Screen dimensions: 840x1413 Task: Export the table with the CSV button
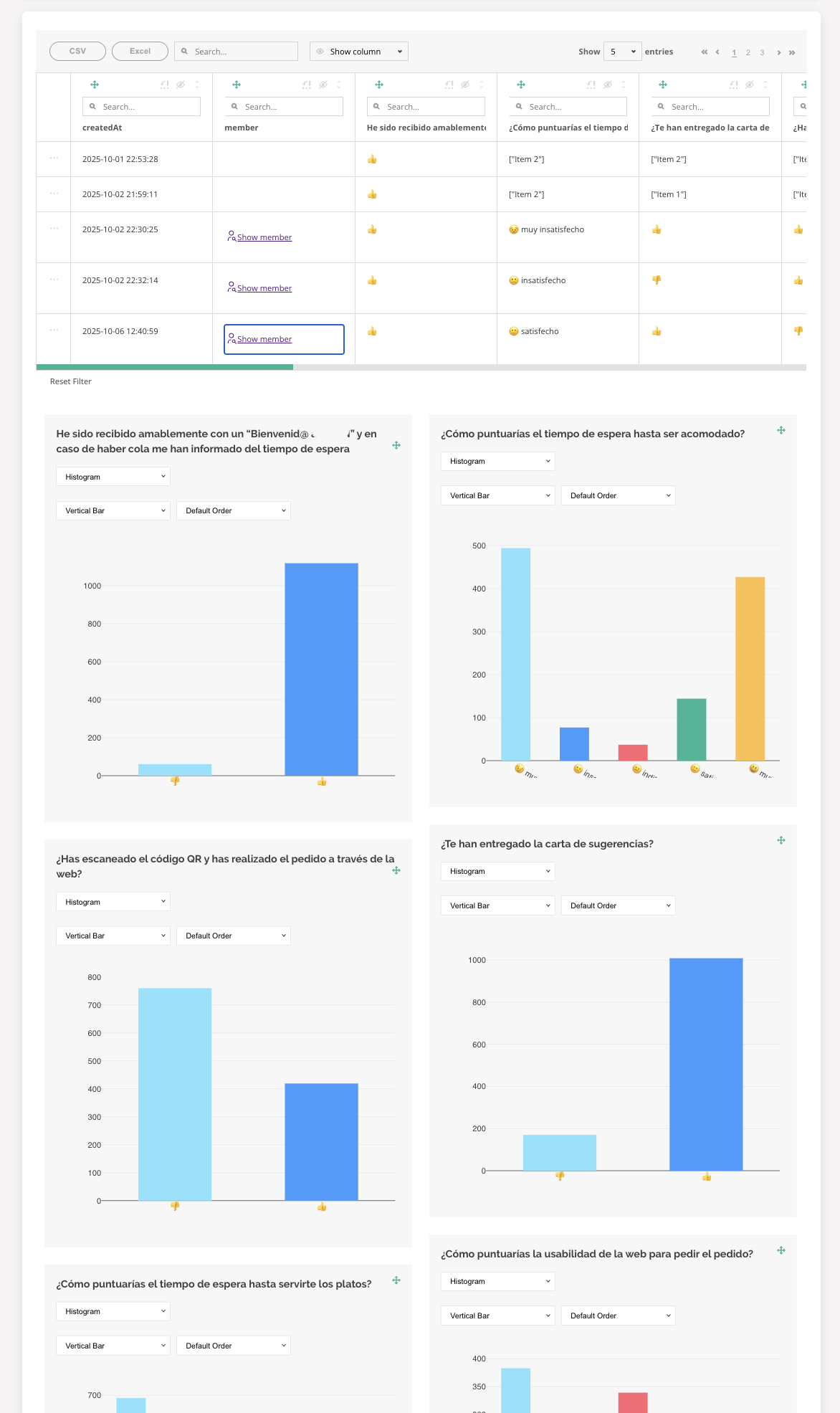(x=77, y=51)
